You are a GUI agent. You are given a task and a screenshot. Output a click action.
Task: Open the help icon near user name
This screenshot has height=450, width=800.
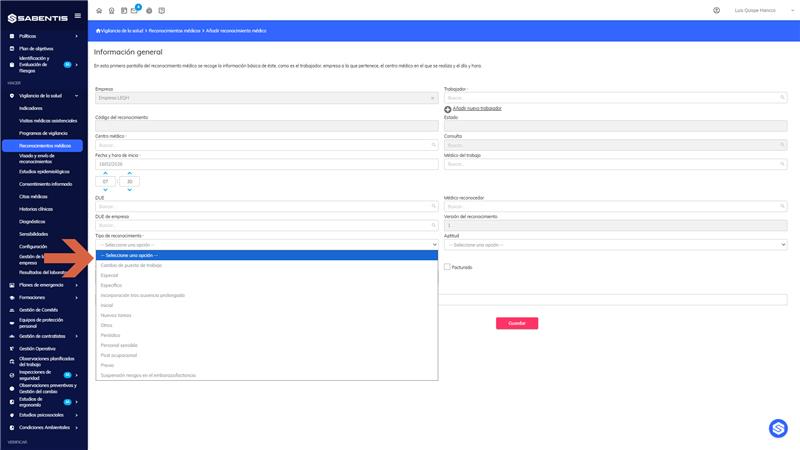point(716,10)
